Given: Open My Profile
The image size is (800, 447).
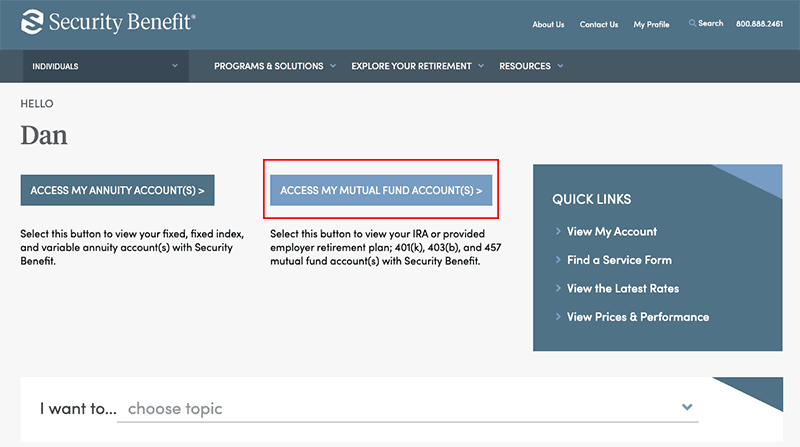Looking at the screenshot, I should [651, 24].
